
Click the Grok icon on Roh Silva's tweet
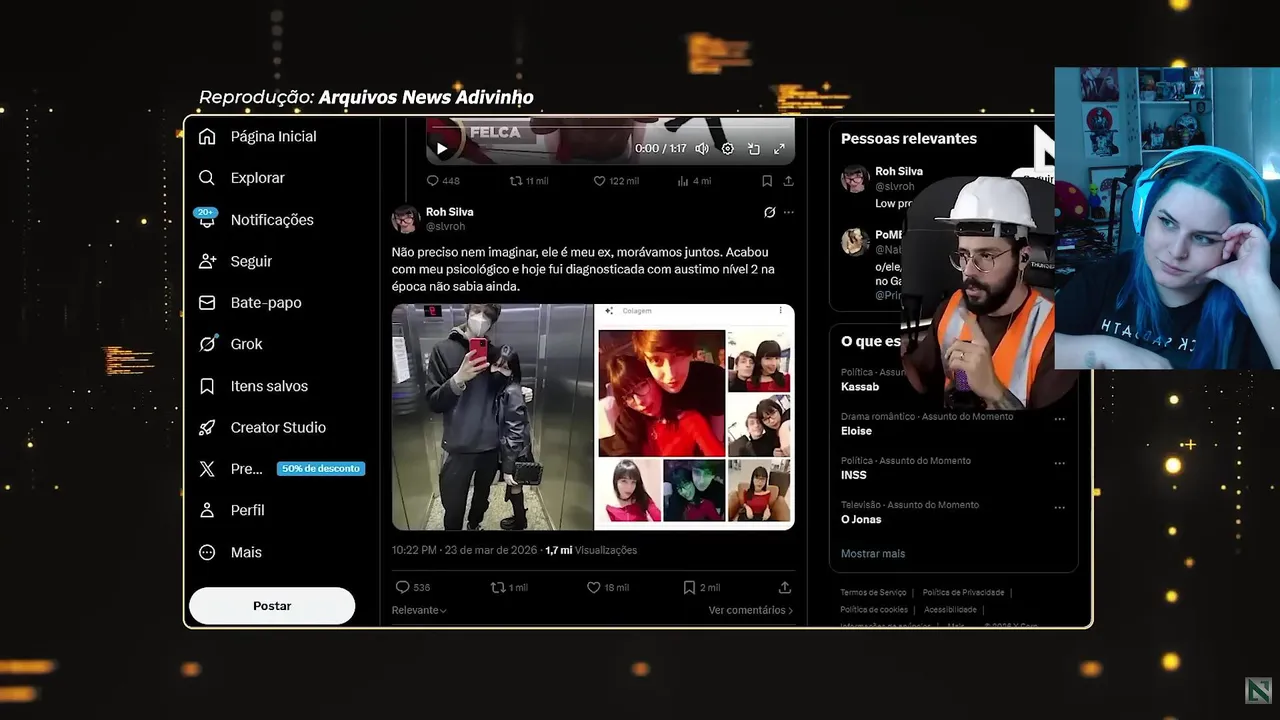[769, 212]
